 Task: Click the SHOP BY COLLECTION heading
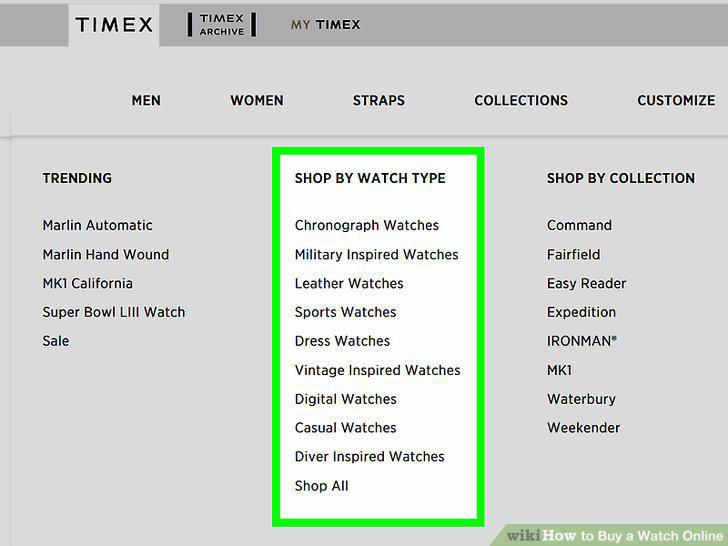click(x=621, y=178)
